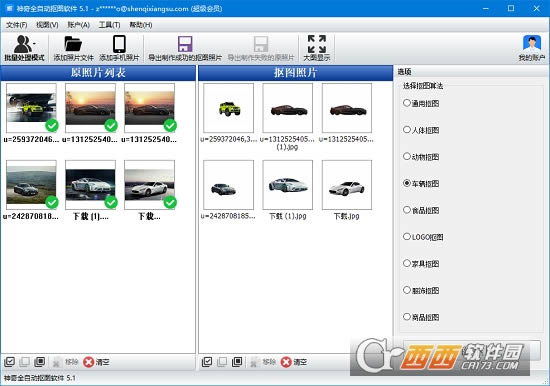Select all icon under the cutout photos panel

click(207, 361)
